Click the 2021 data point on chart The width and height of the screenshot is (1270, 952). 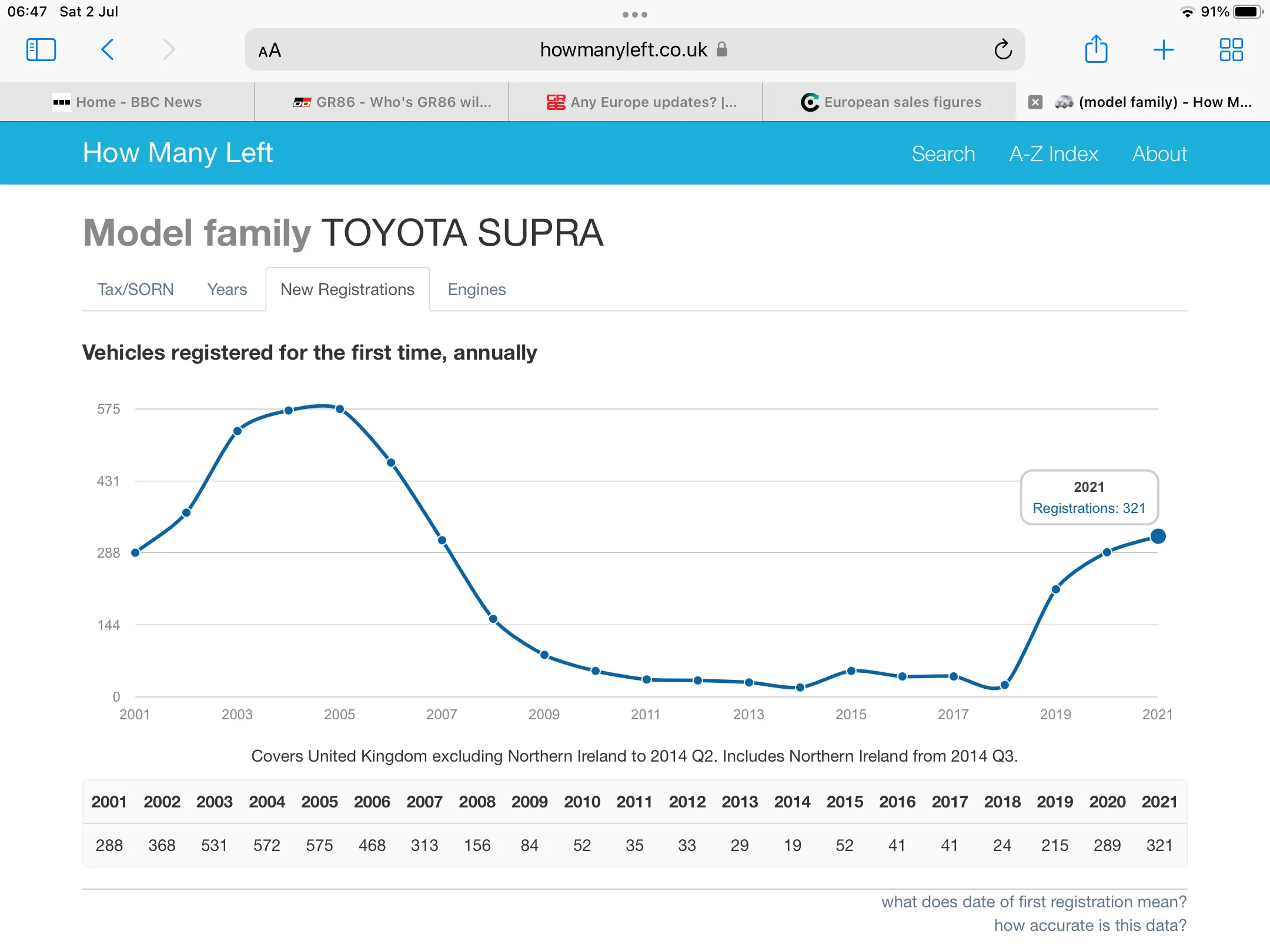tap(1158, 536)
